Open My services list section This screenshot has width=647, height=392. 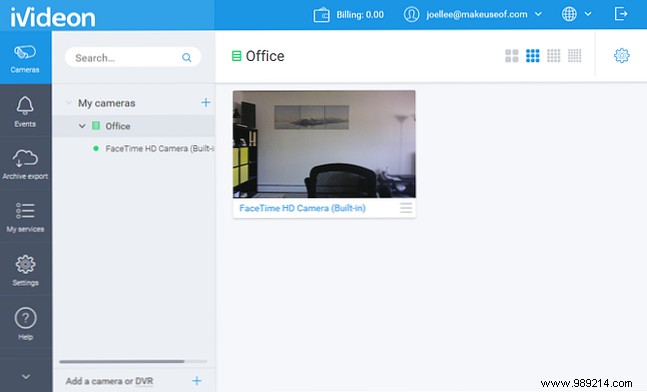coord(25,217)
